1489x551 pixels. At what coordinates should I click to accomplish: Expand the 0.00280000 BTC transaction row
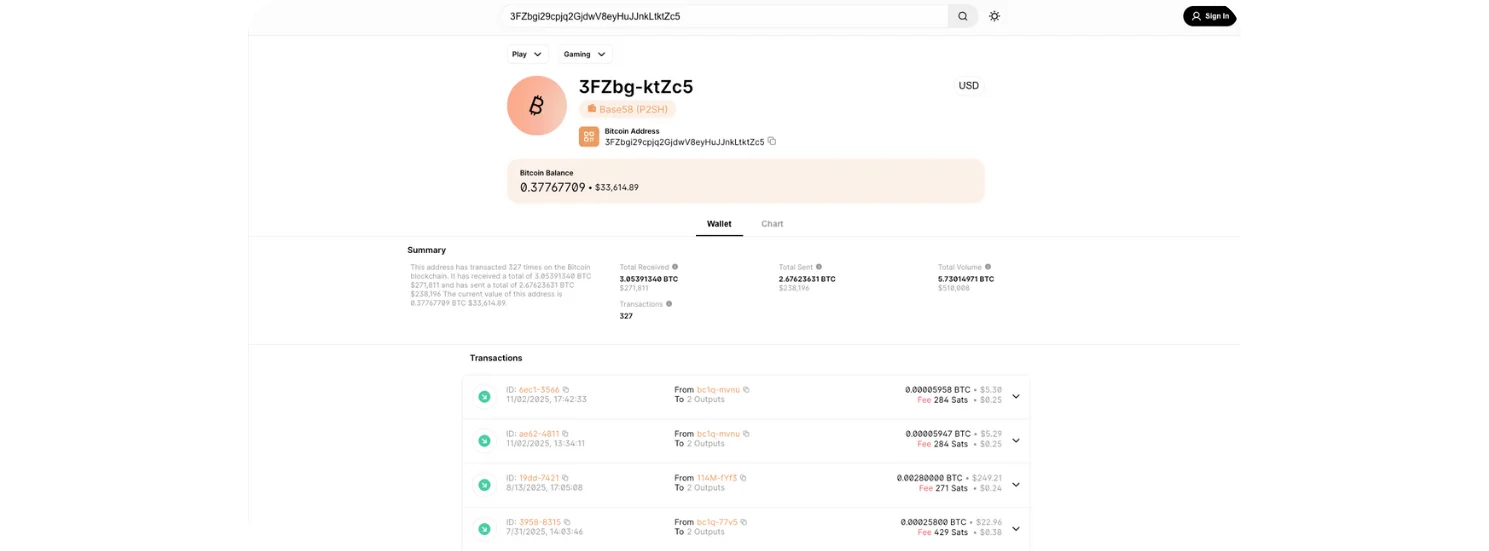coord(1016,484)
